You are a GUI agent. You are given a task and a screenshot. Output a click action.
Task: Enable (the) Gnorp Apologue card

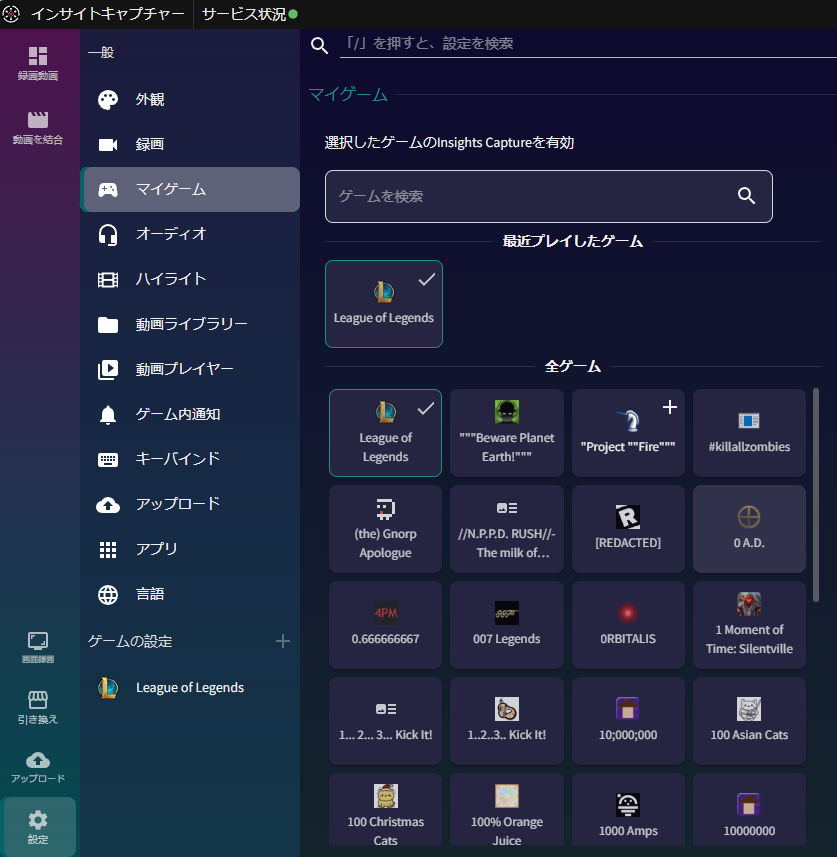click(385, 529)
